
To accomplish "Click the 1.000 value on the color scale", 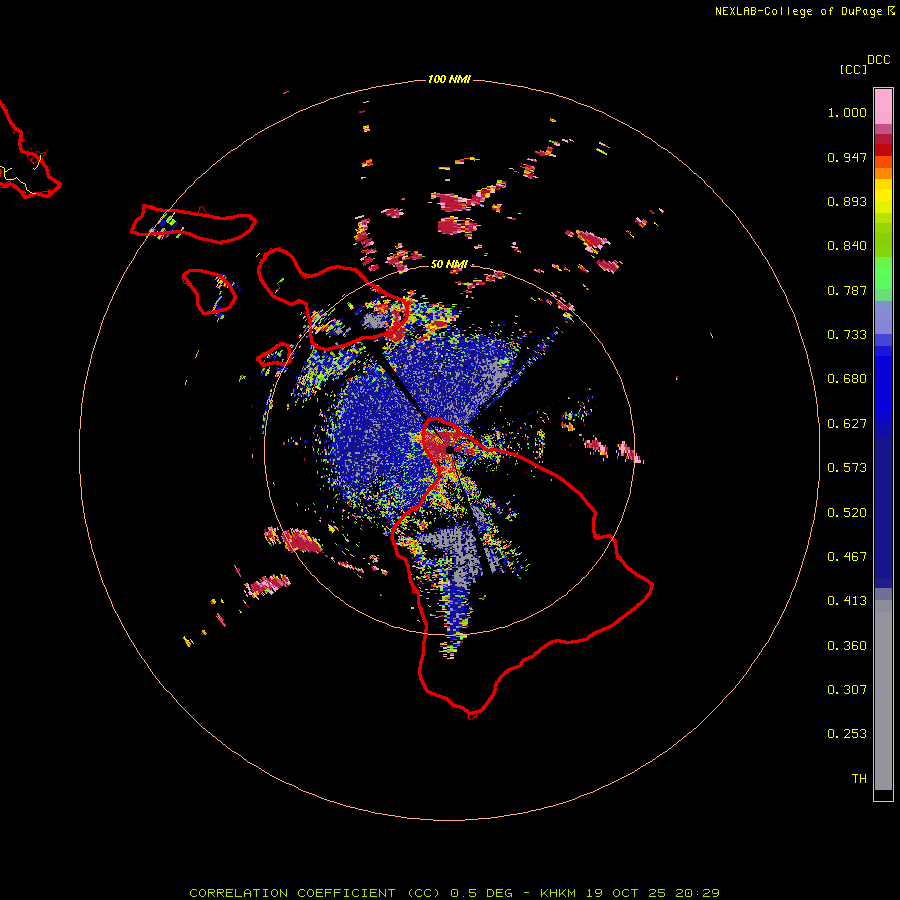I will pyautogui.click(x=847, y=112).
